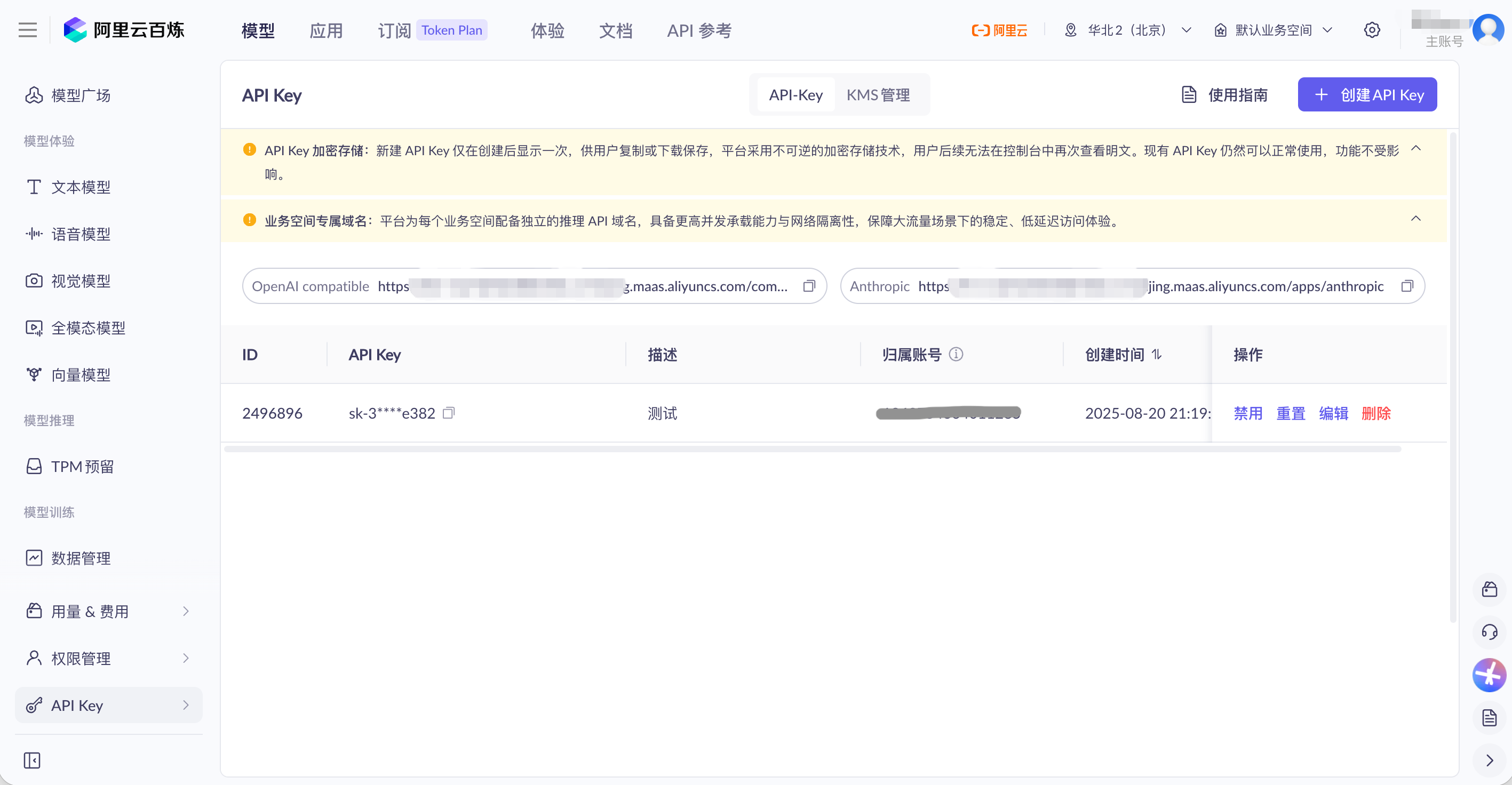Click the user avatar icon

pyautogui.click(x=1488, y=29)
